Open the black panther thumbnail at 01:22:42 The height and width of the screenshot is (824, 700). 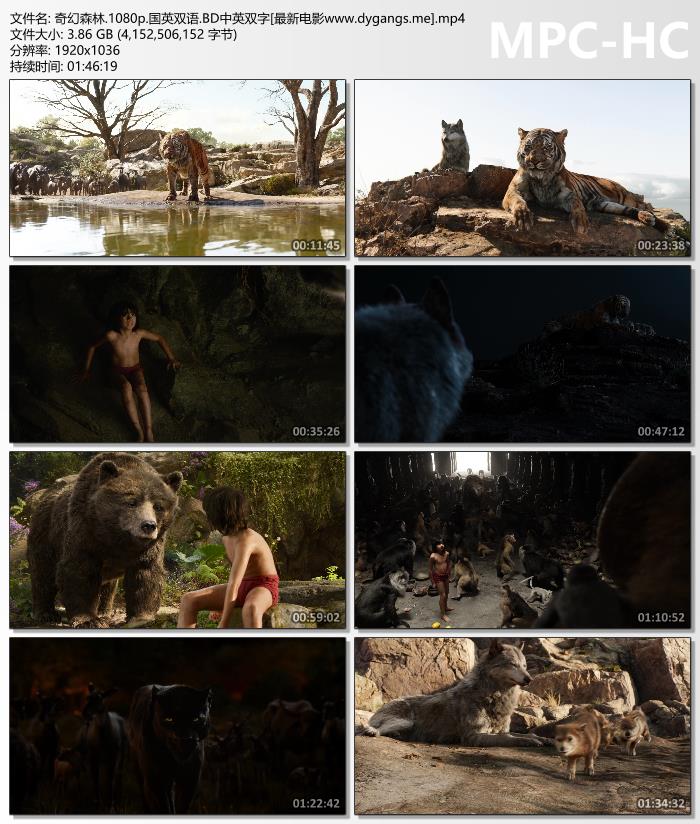click(178, 726)
